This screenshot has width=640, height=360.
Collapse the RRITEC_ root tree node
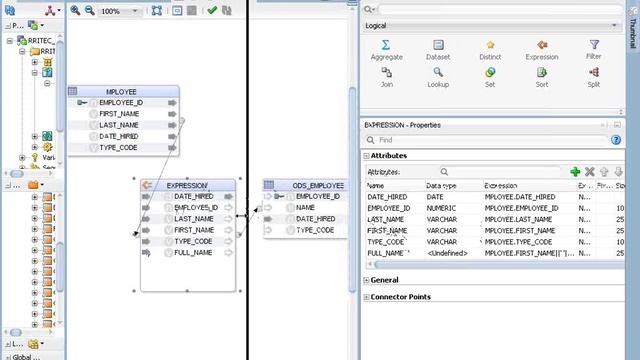point(10,41)
